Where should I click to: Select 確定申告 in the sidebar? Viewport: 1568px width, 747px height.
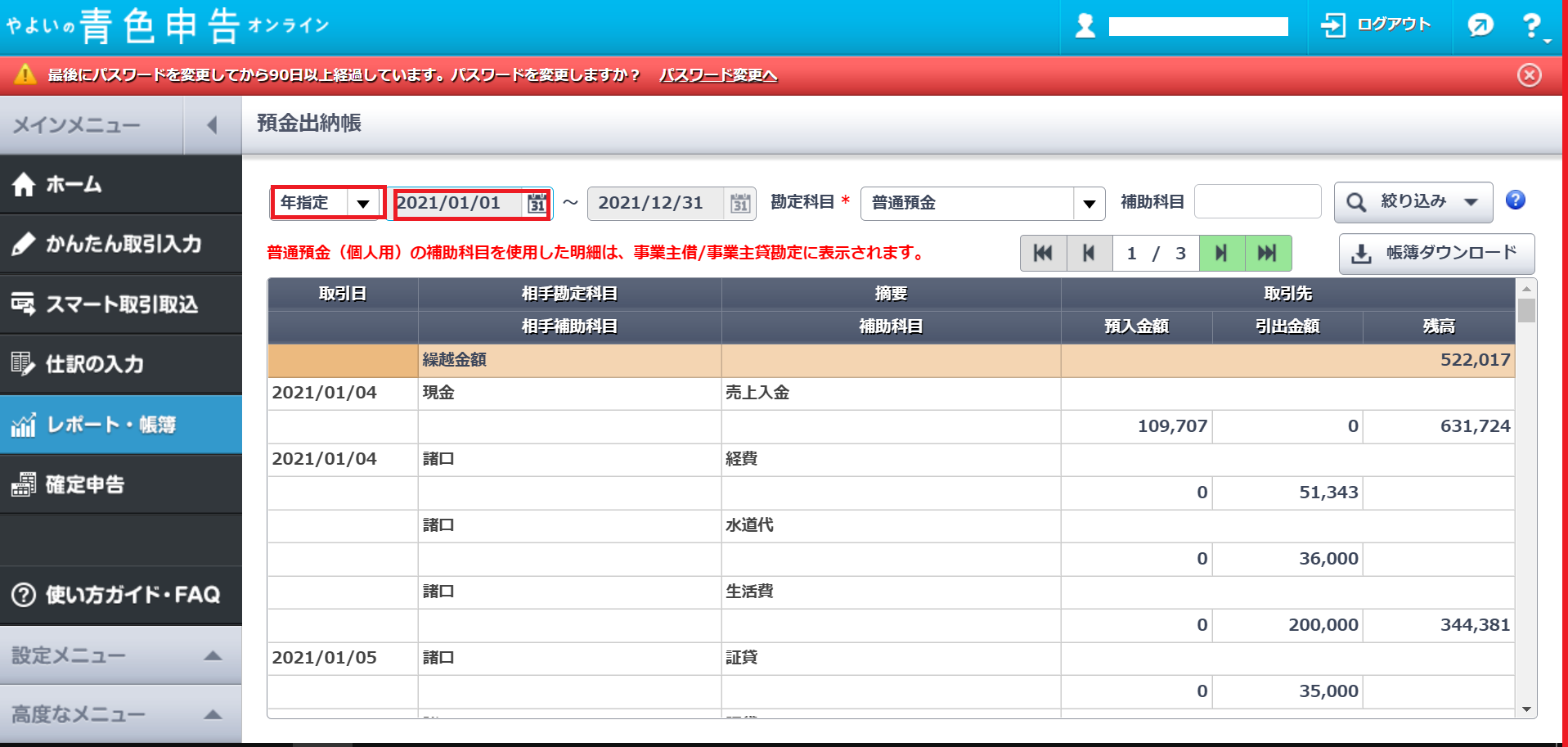click(x=120, y=484)
